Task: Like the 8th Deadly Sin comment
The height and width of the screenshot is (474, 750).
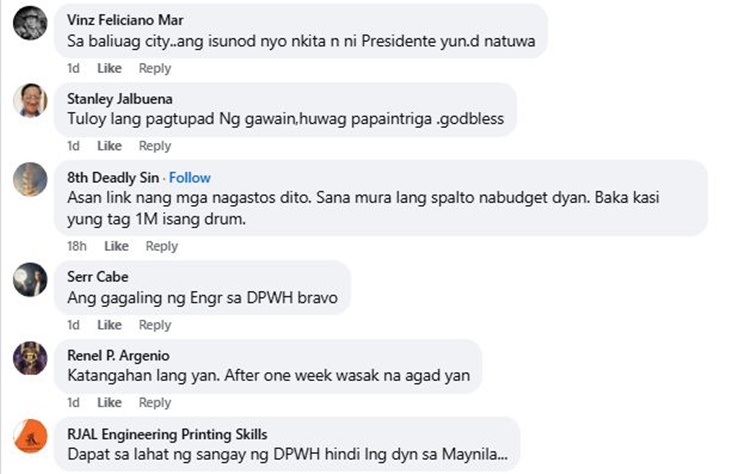Action: point(116,246)
